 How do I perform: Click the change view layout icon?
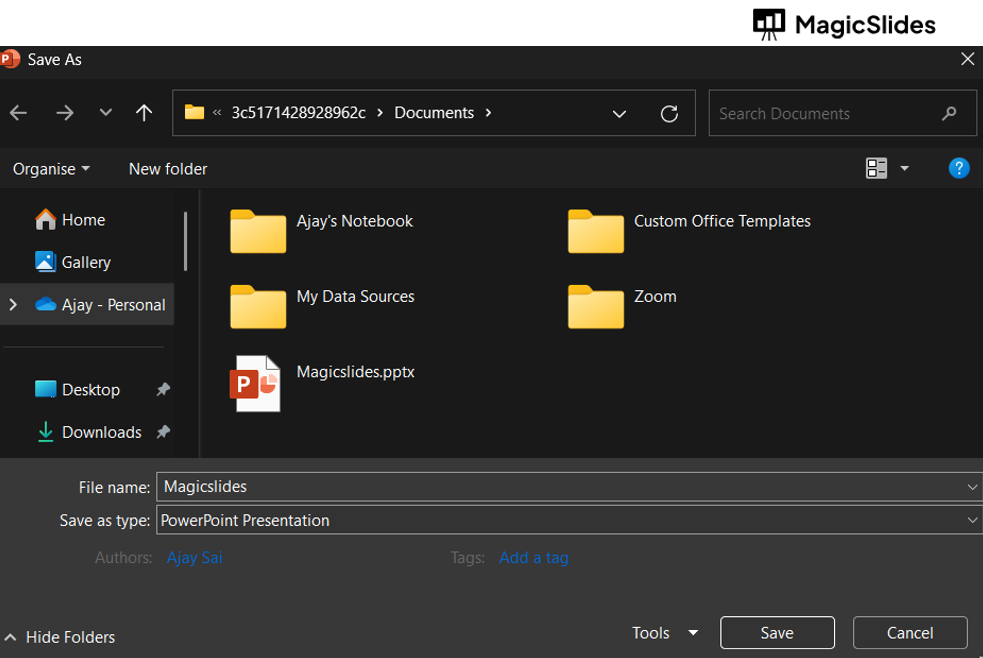tap(877, 168)
